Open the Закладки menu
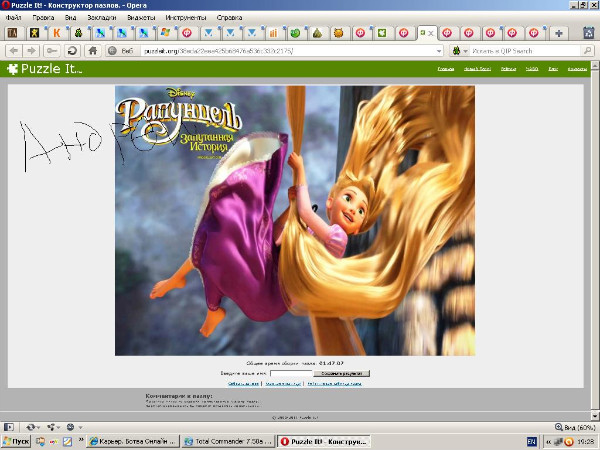 click(101, 18)
